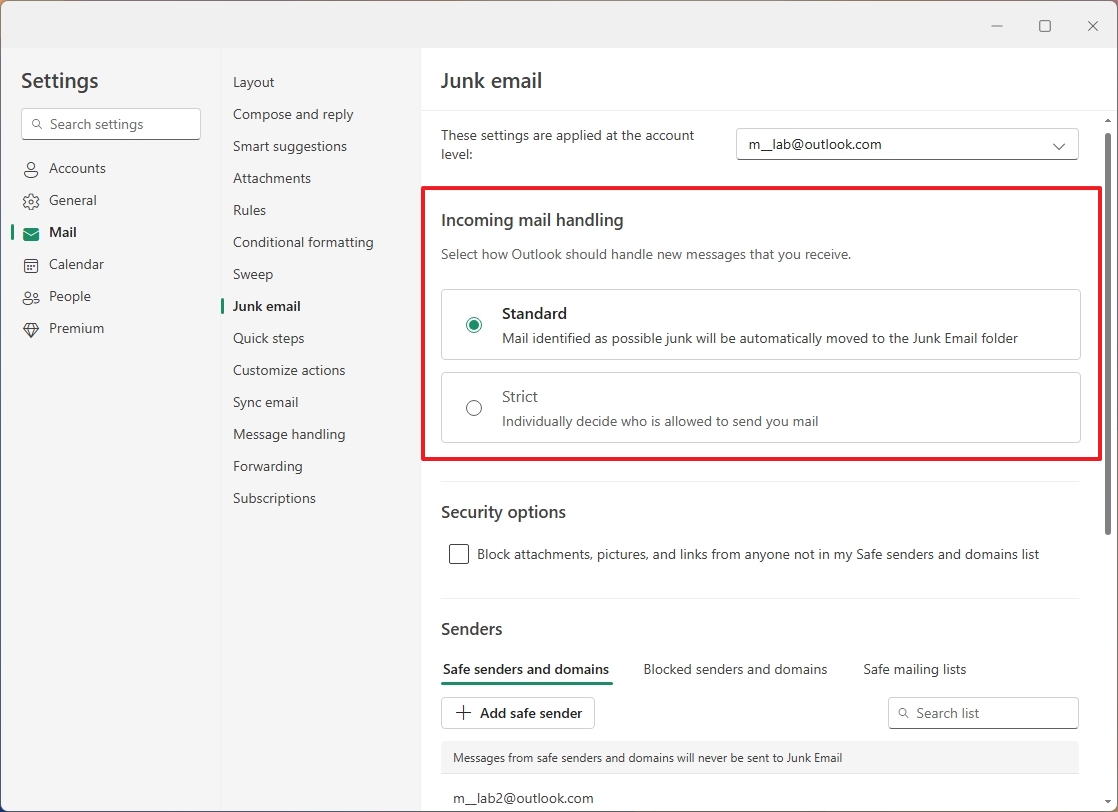This screenshot has height=812, width=1118.
Task: Click the vertical scrollbar thumb
Action: click(1107, 334)
